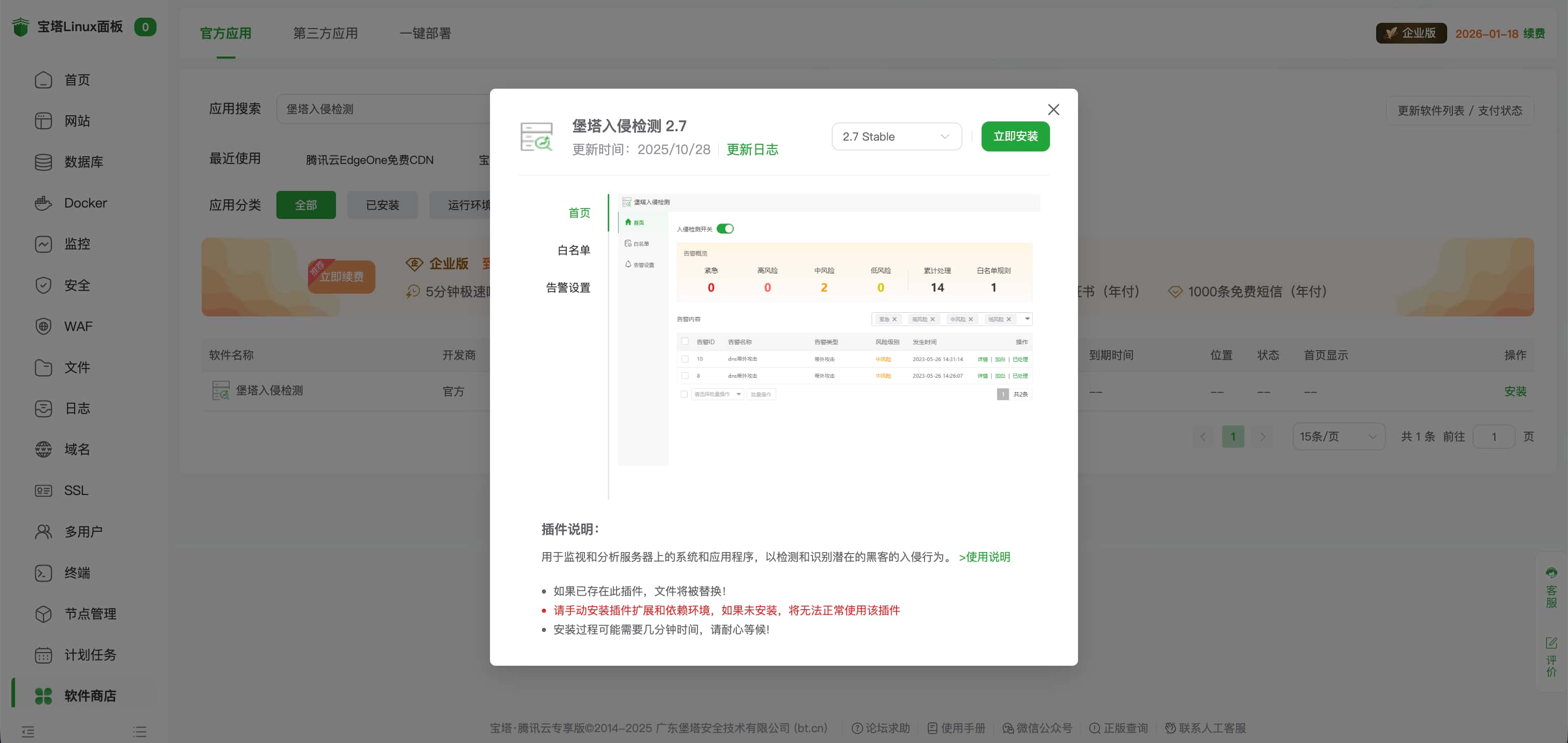Select 白名单 tab in plugin preview
Screen dimensions: 1568x743
tap(573, 250)
